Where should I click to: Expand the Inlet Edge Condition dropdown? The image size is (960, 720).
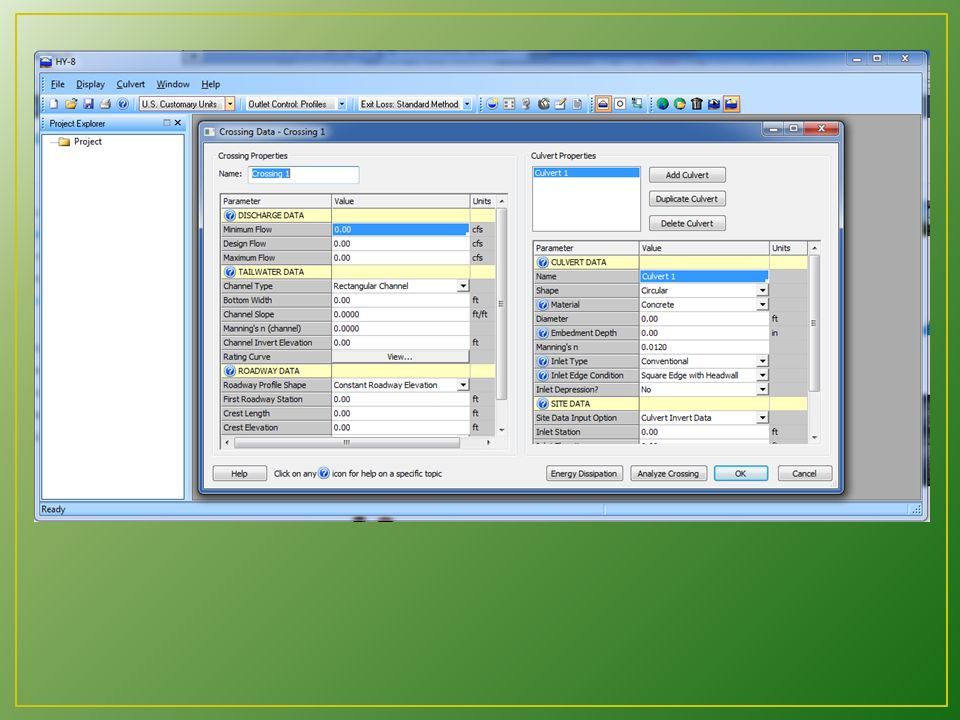click(x=762, y=375)
